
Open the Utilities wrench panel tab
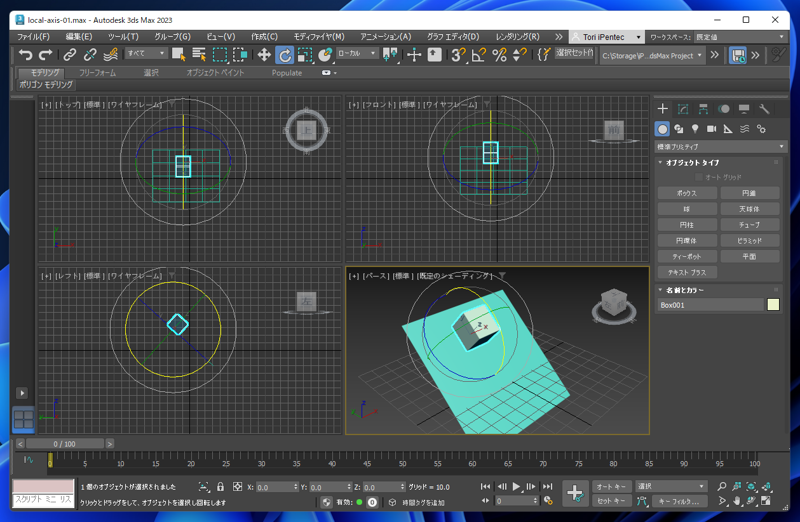(764, 109)
